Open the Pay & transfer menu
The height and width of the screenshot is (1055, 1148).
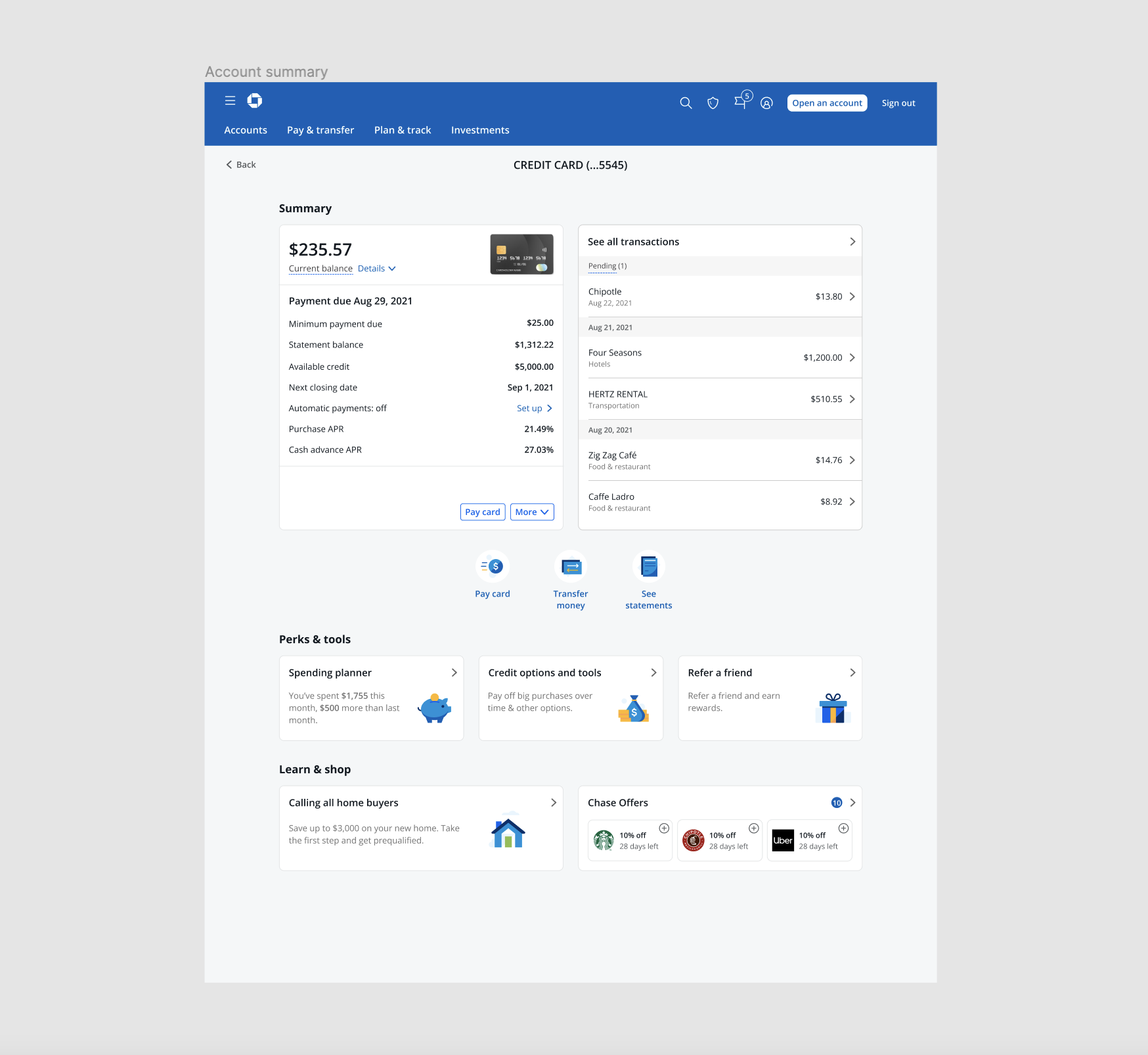pos(320,130)
